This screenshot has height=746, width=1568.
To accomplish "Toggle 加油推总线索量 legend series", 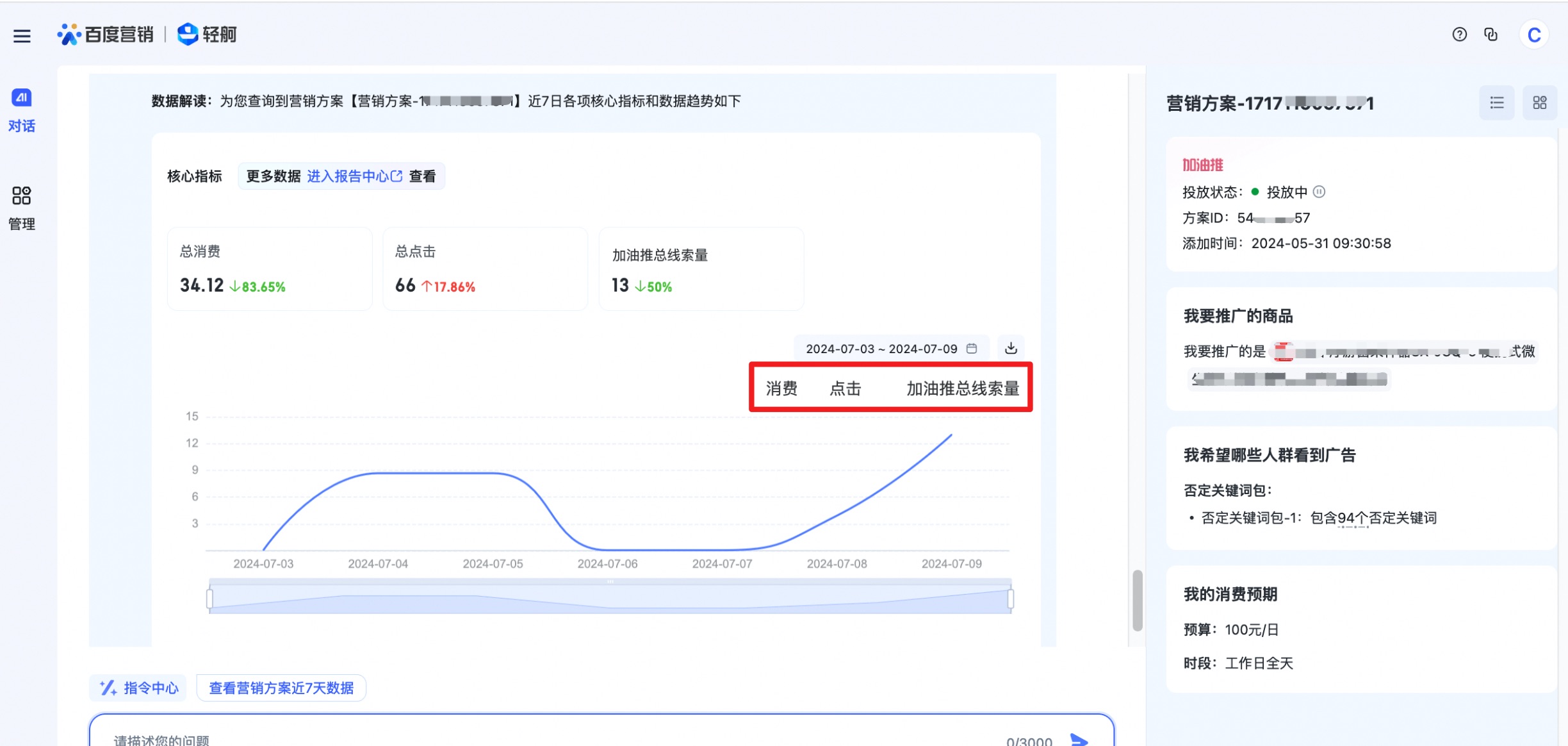I will click(x=962, y=388).
